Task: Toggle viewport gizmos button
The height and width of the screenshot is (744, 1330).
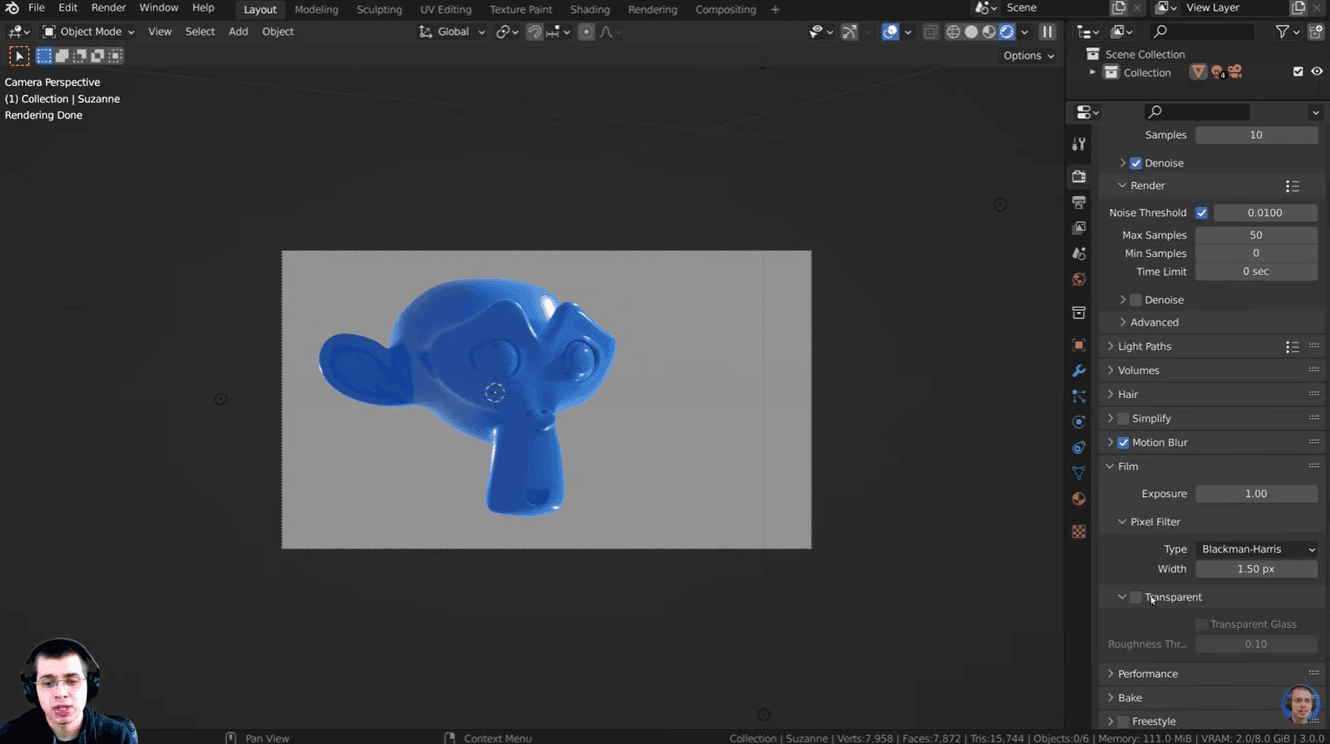Action: click(x=849, y=32)
